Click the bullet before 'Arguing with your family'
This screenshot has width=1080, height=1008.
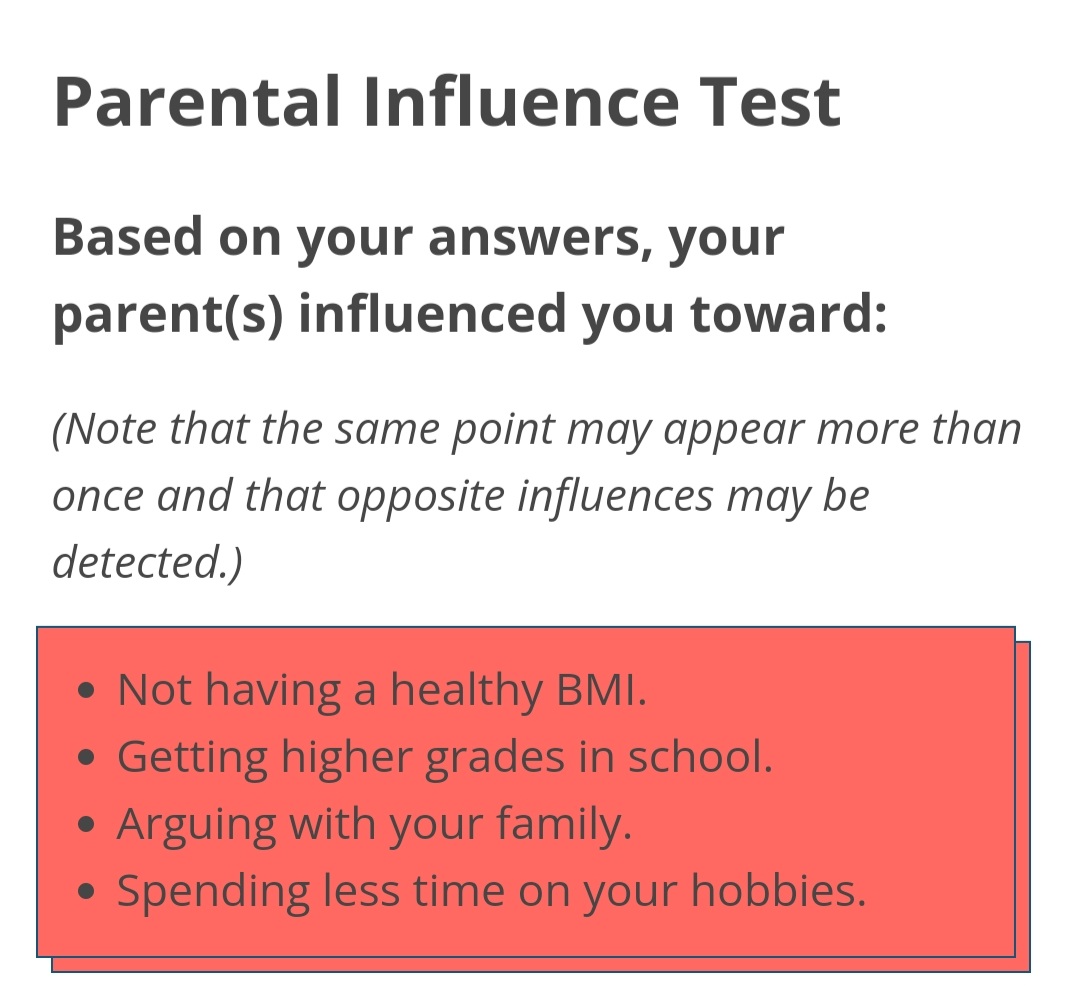tap(86, 825)
